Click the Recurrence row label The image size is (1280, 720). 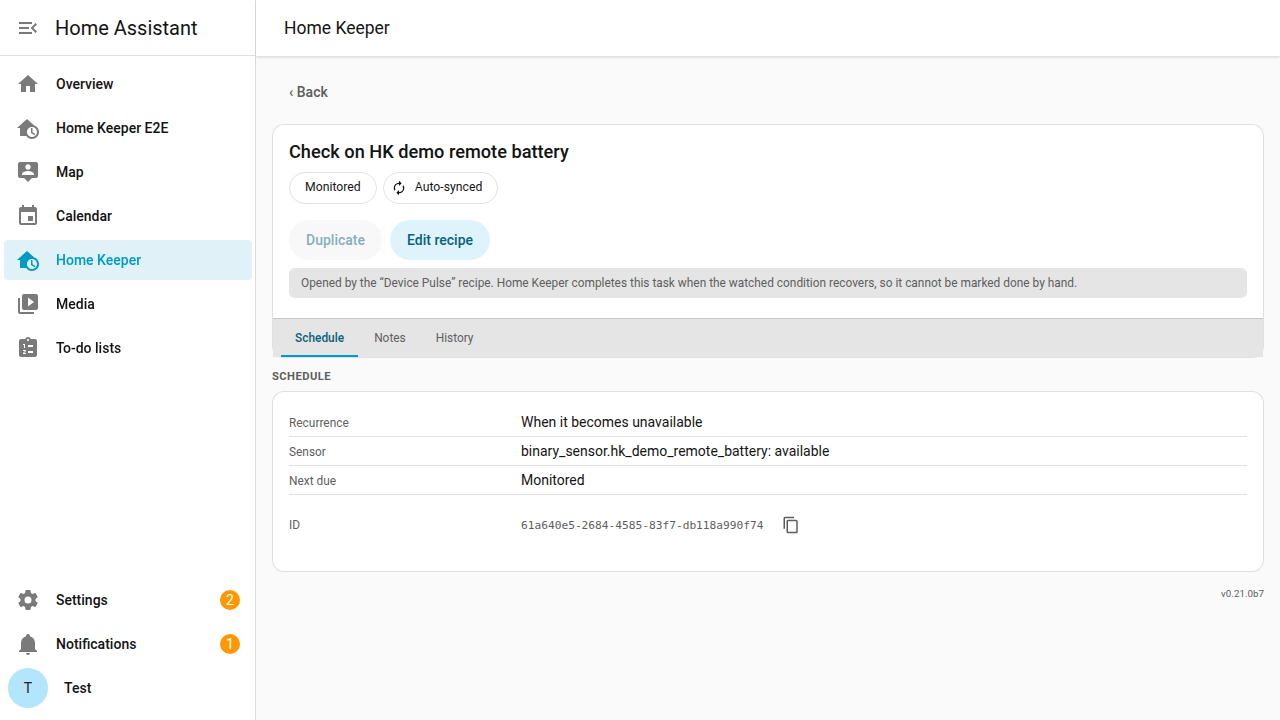pyautogui.click(x=319, y=423)
